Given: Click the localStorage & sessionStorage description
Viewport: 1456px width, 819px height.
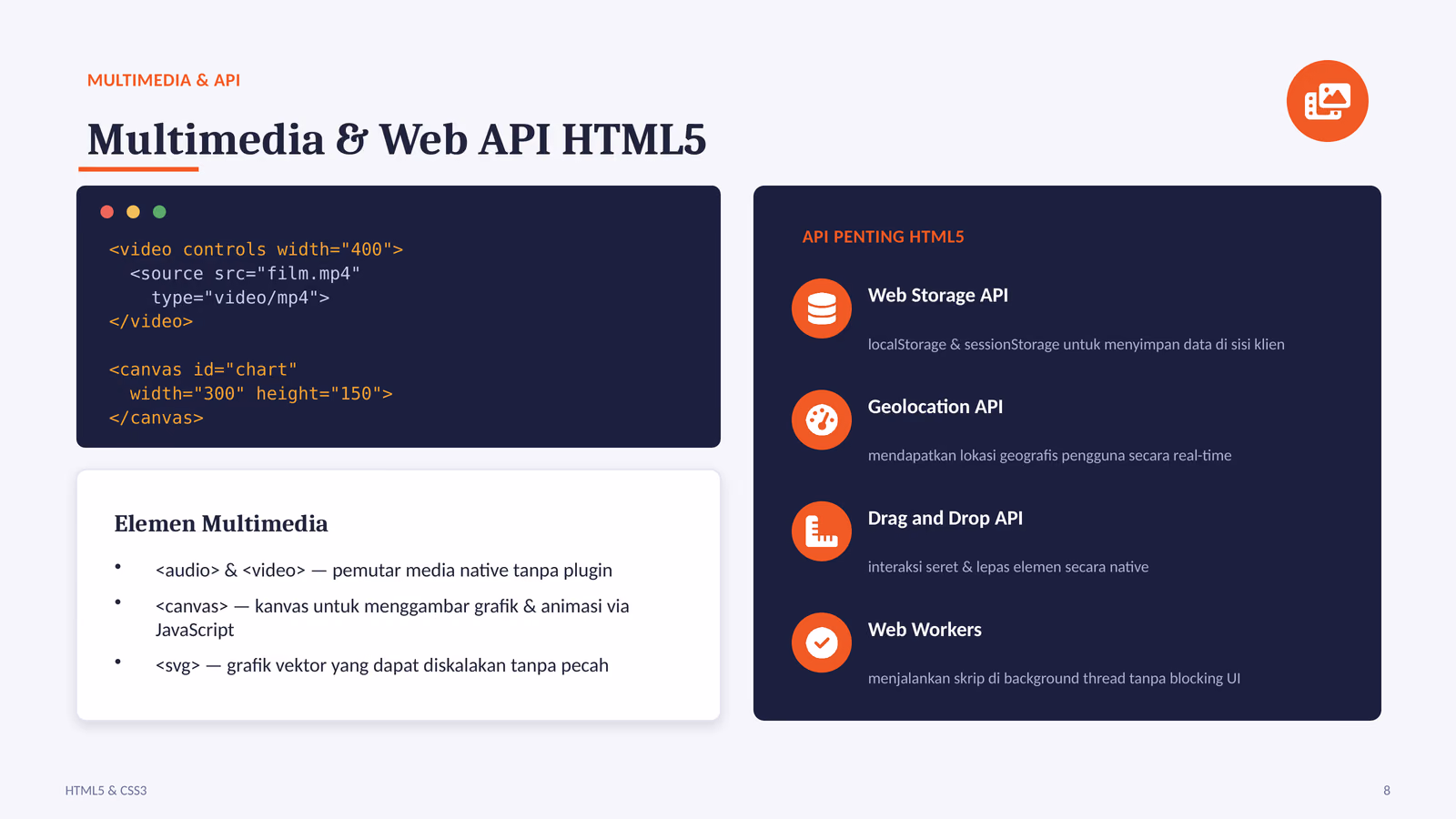Looking at the screenshot, I should pyautogui.click(x=1077, y=344).
